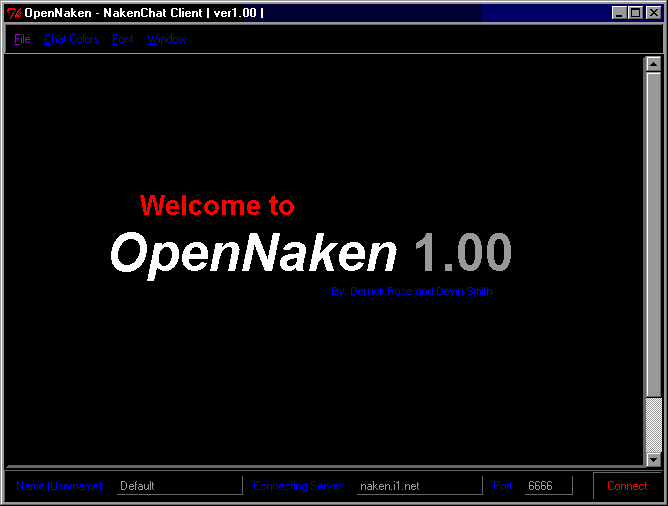Open the Font menu
The width and height of the screenshot is (668, 506).
click(123, 39)
